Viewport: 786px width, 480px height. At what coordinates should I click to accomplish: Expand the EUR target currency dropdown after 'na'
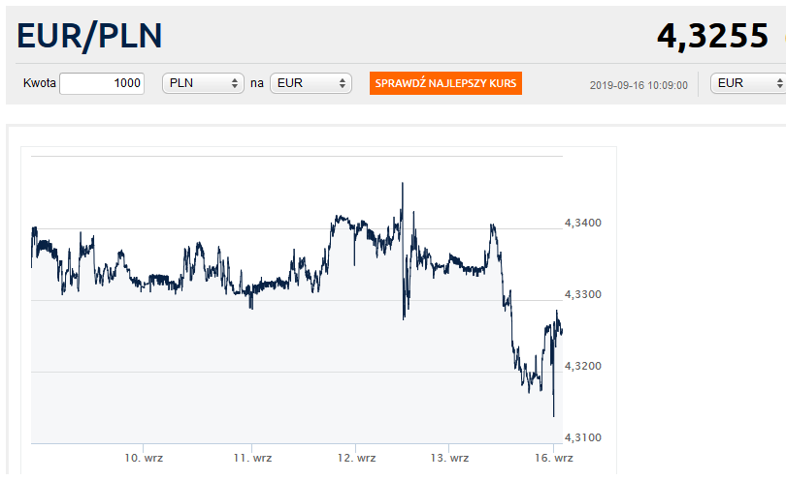click(311, 83)
